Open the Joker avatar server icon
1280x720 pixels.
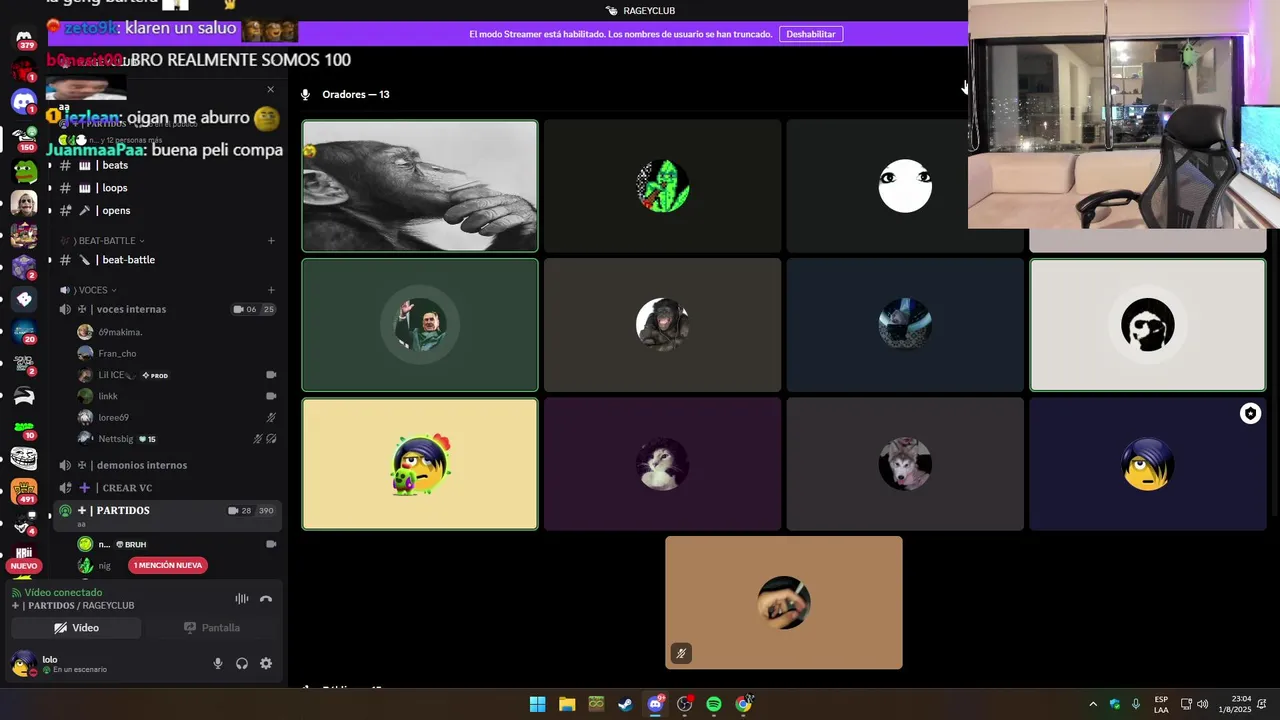pos(24,203)
